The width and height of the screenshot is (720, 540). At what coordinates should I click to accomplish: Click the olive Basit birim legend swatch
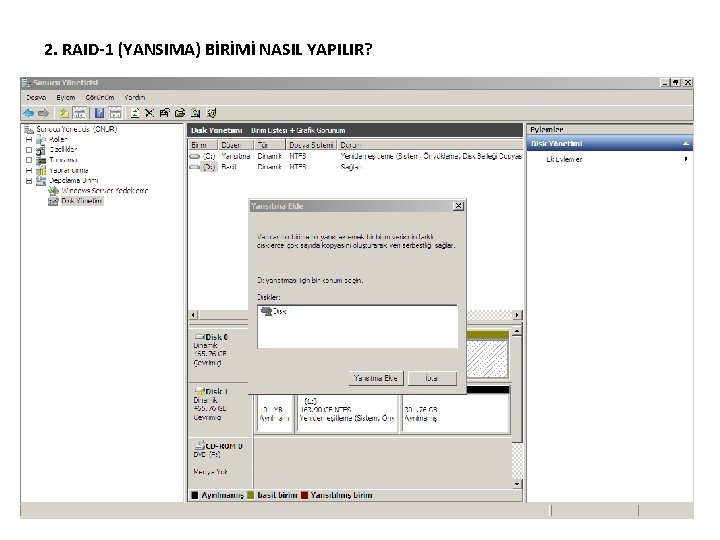point(250,495)
